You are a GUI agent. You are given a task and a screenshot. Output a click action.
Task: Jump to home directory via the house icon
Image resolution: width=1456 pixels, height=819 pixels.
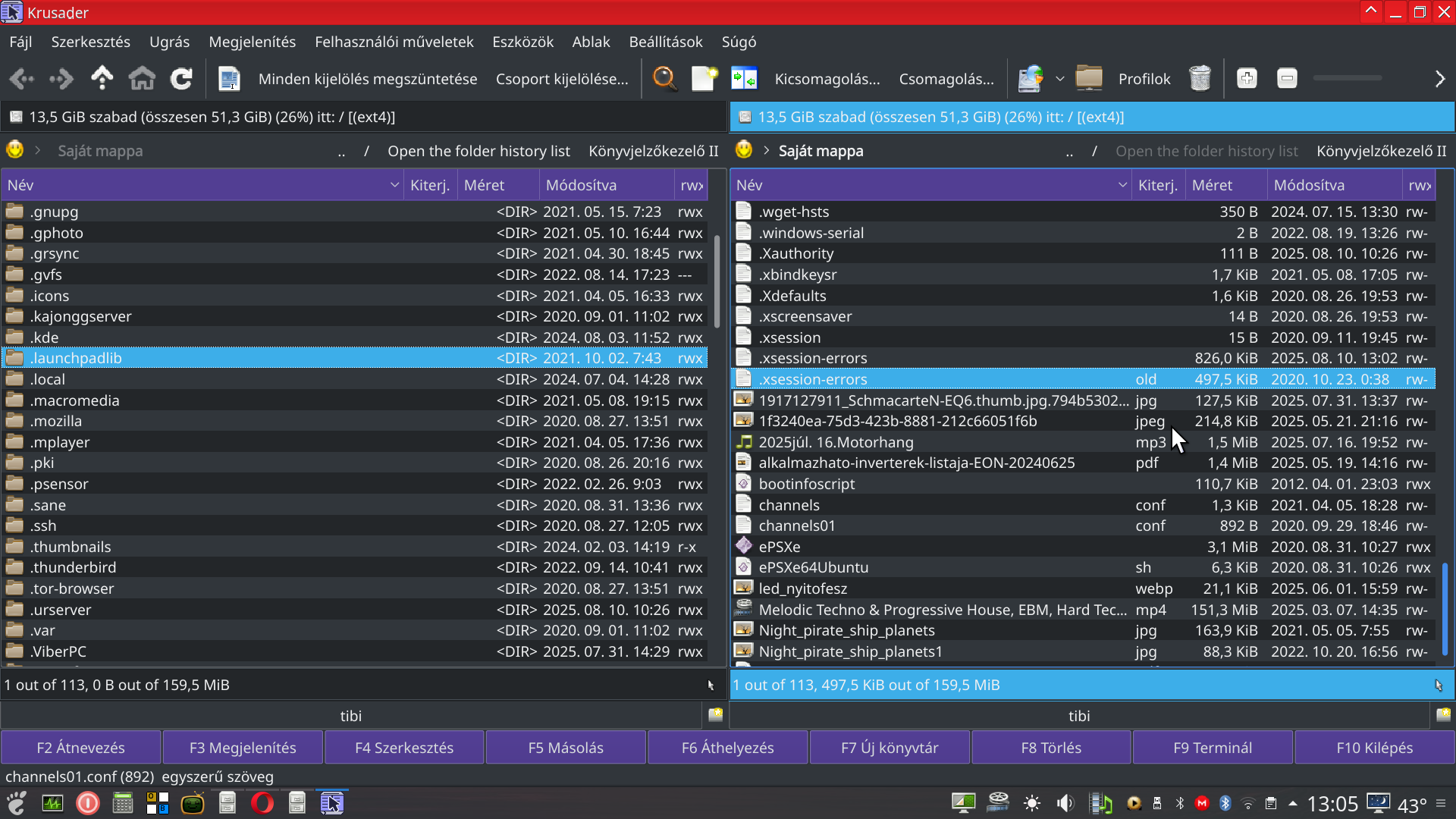142,79
